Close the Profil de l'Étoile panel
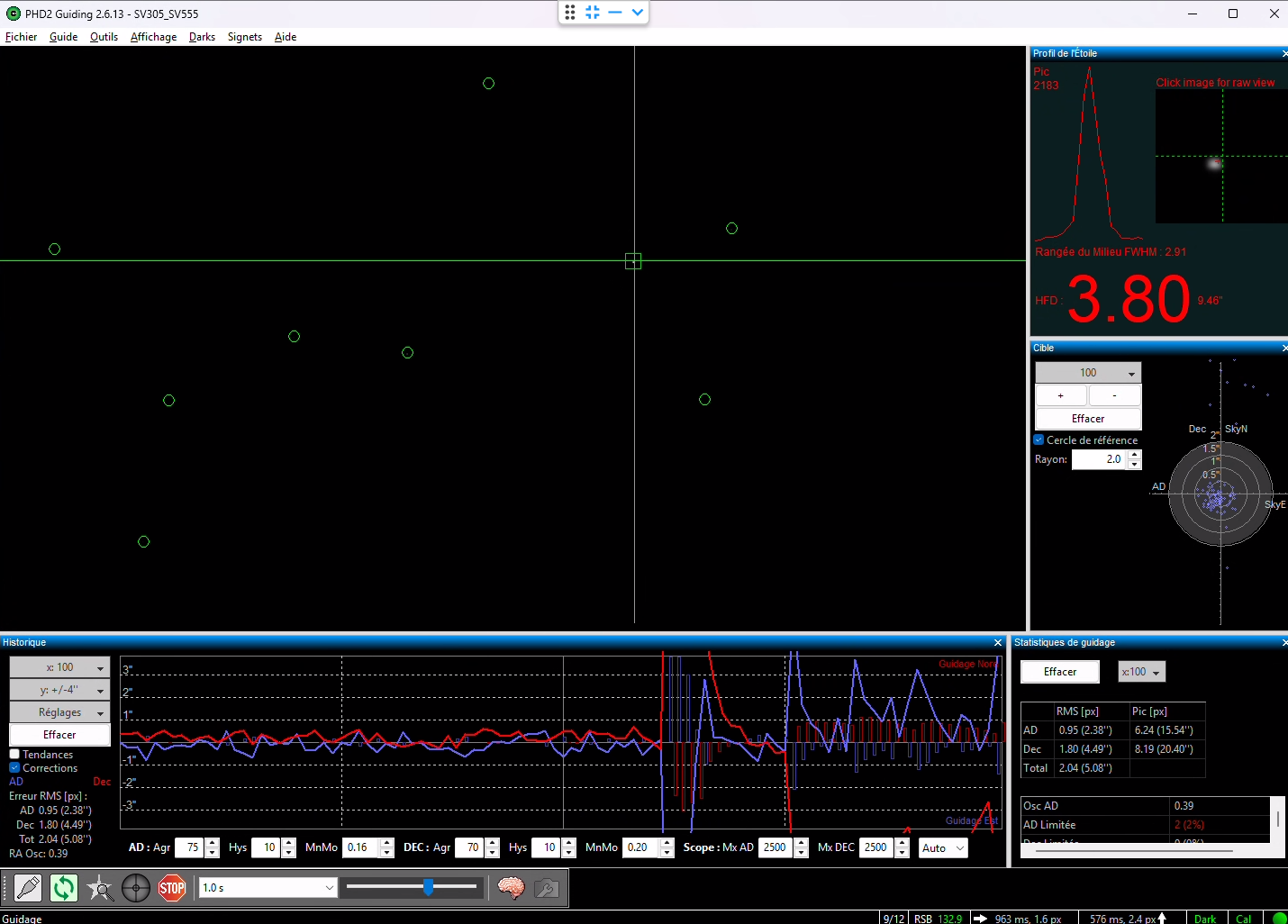The width and height of the screenshot is (1288, 924). point(1284,54)
